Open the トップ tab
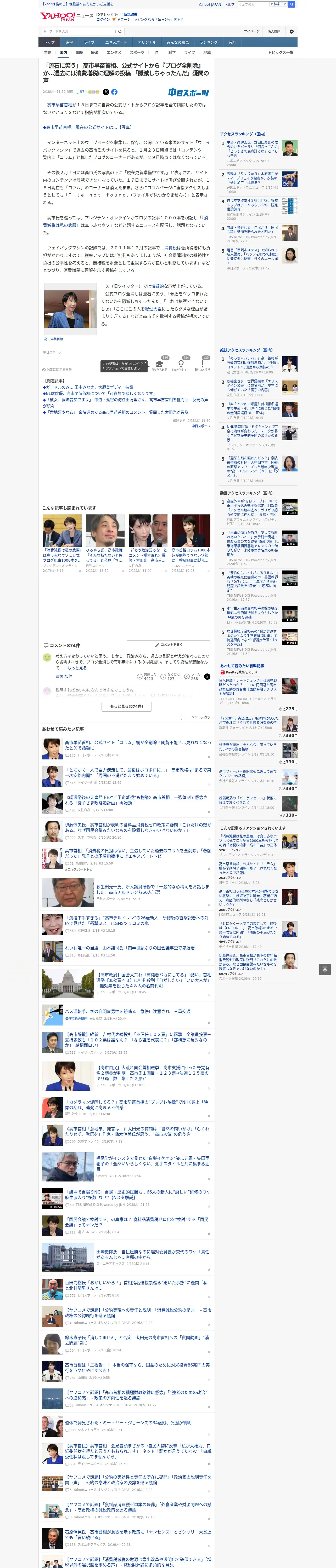This screenshot has width=336, height=1568. pos(49,43)
